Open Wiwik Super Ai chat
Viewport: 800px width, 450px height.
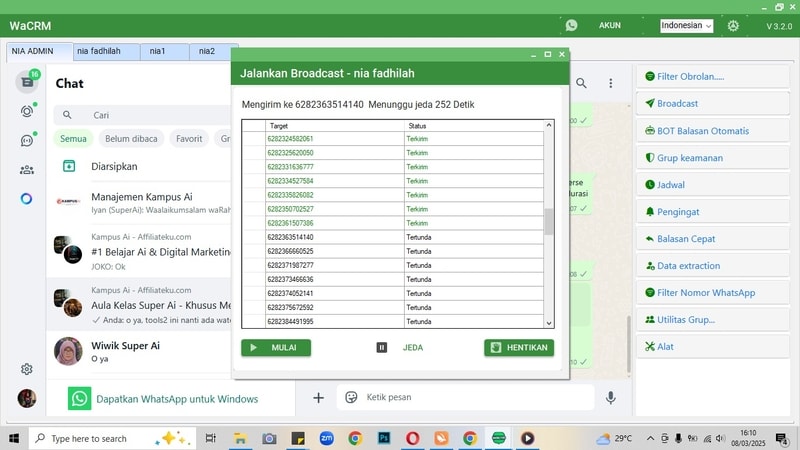coord(139,352)
